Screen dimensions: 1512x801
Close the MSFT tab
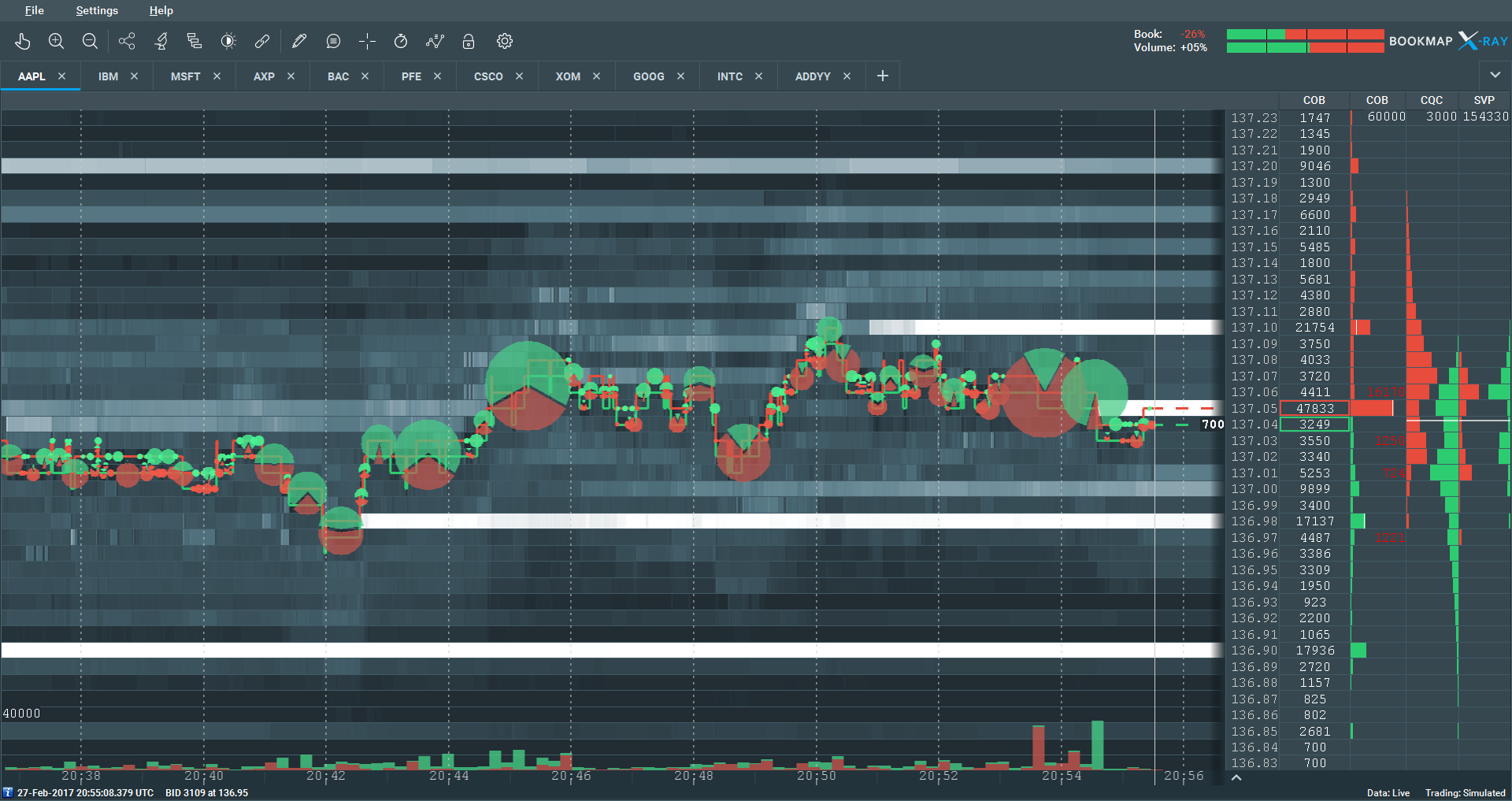pos(217,76)
